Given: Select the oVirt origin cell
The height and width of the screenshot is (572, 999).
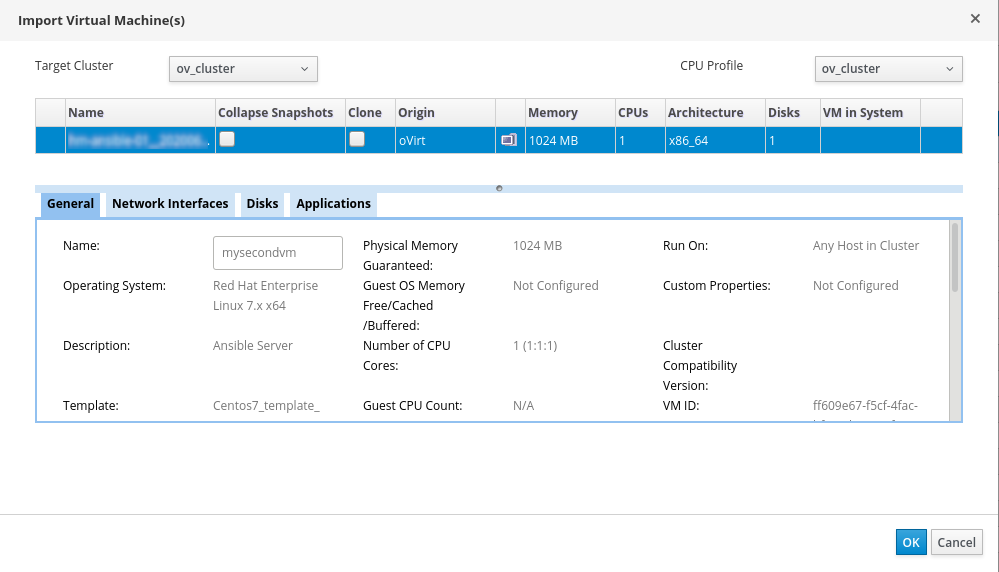Looking at the screenshot, I should [445, 140].
